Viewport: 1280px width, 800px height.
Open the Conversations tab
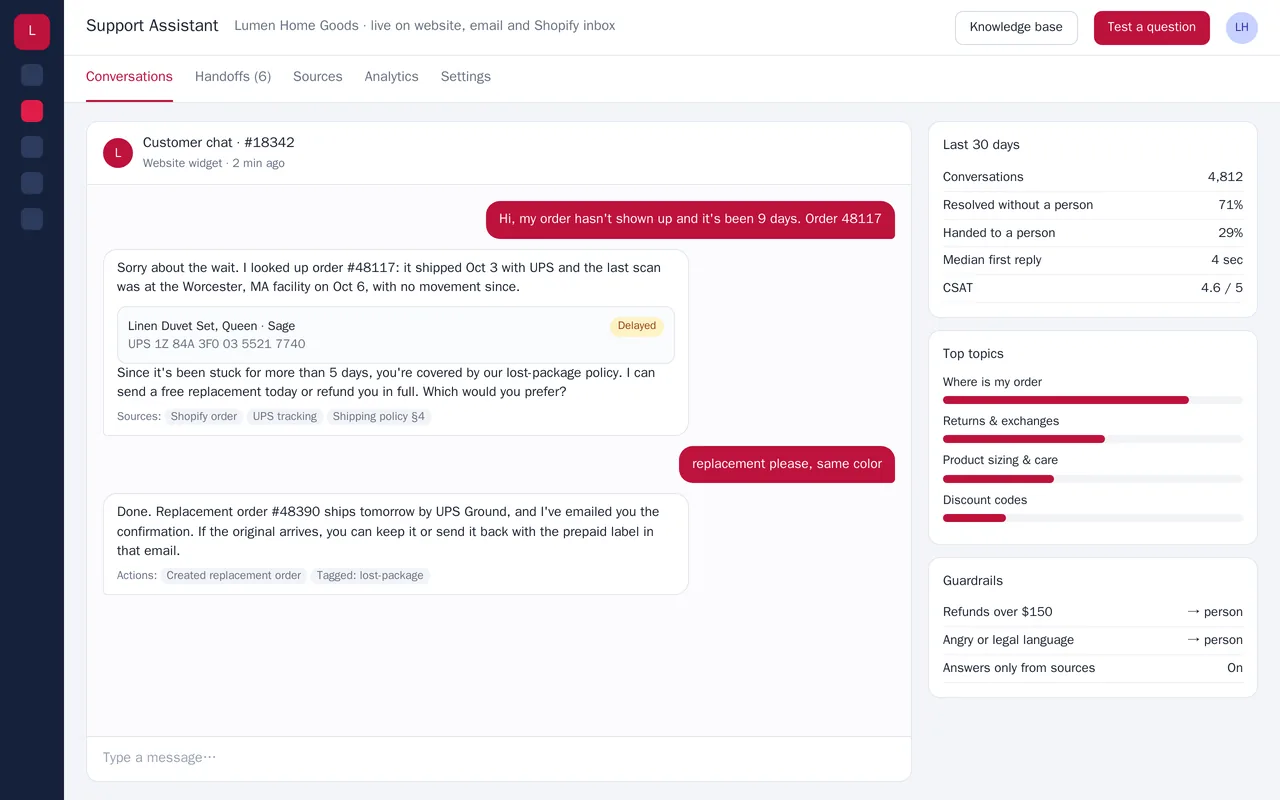129,77
